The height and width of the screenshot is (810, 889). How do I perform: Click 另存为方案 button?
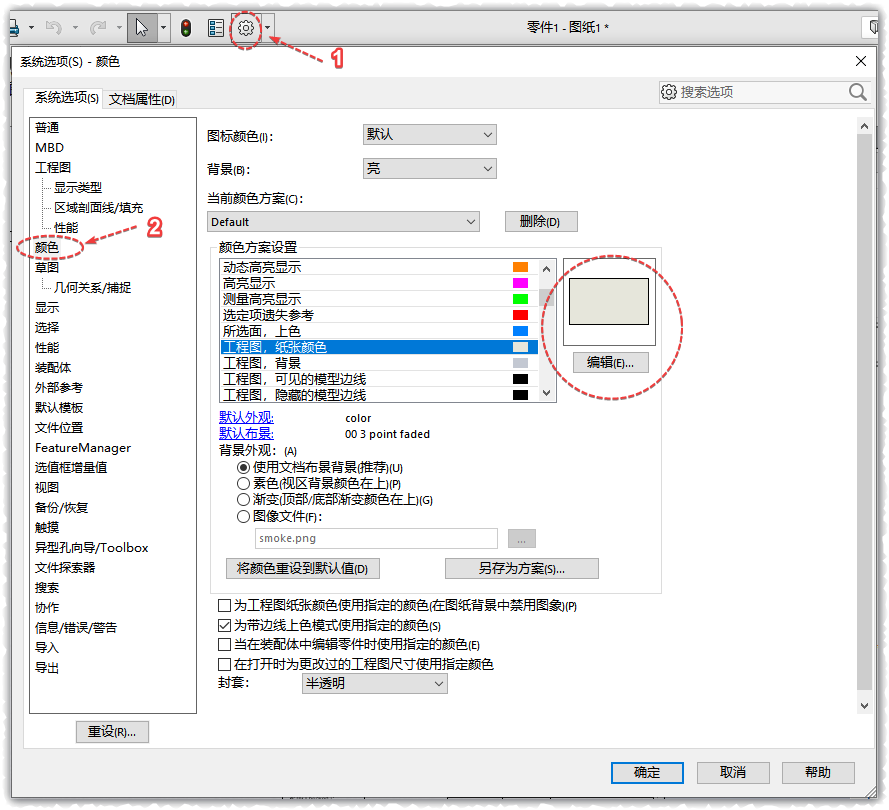coord(522,569)
